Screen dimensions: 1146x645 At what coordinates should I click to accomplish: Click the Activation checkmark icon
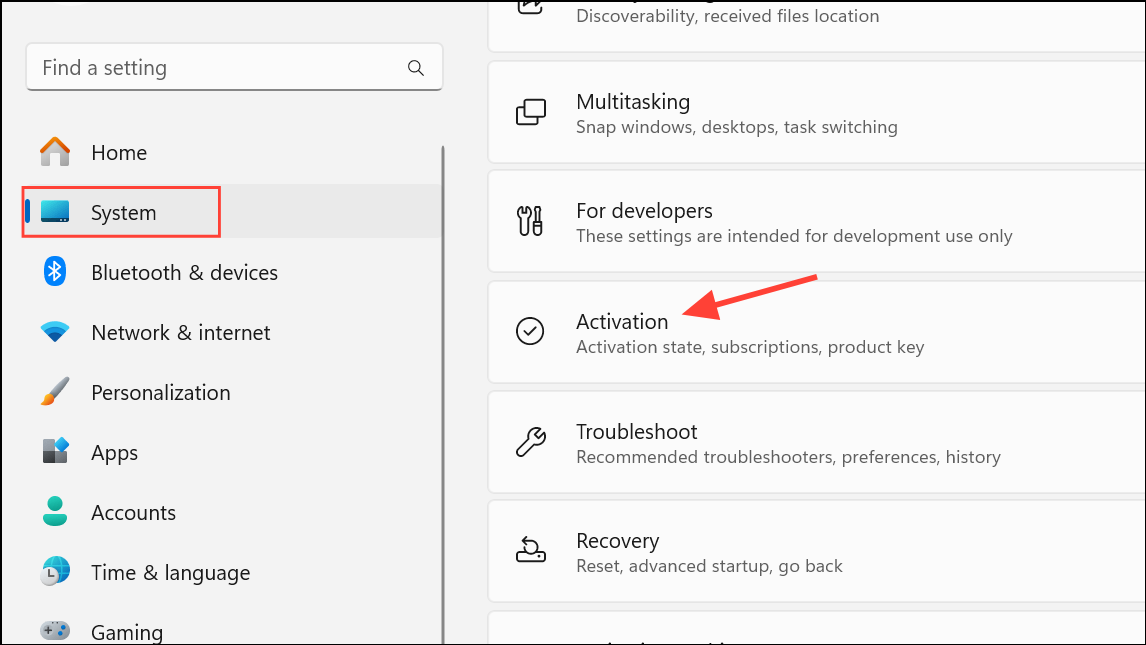[530, 331]
